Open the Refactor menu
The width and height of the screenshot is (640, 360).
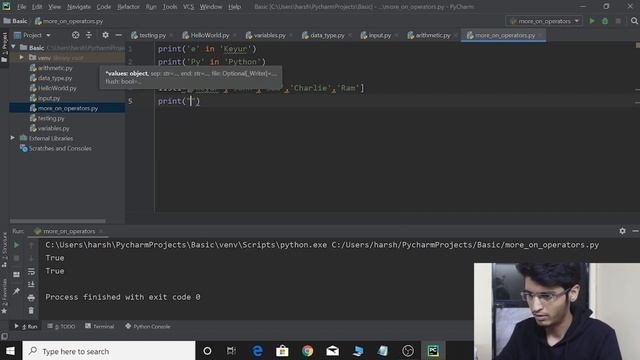128,7
